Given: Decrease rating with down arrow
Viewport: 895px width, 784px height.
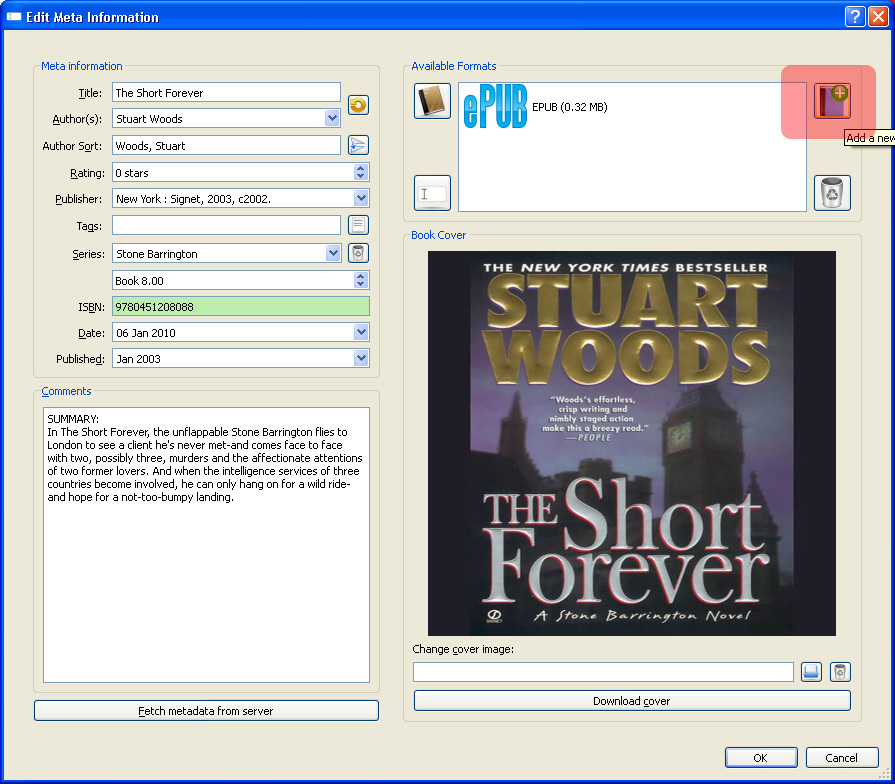Looking at the screenshot, I should pos(360,176).
